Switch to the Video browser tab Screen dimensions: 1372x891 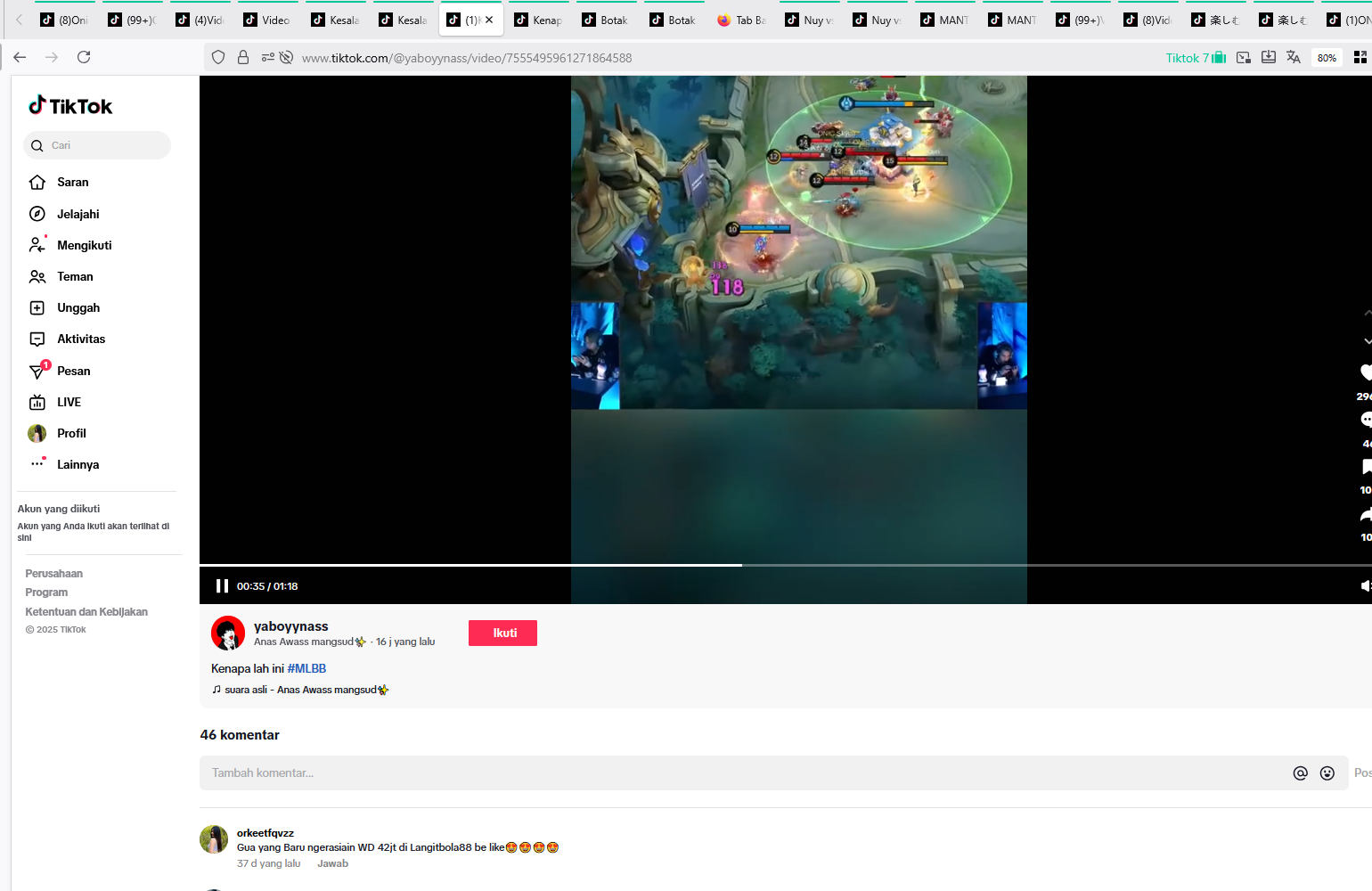tap(268, 20)
